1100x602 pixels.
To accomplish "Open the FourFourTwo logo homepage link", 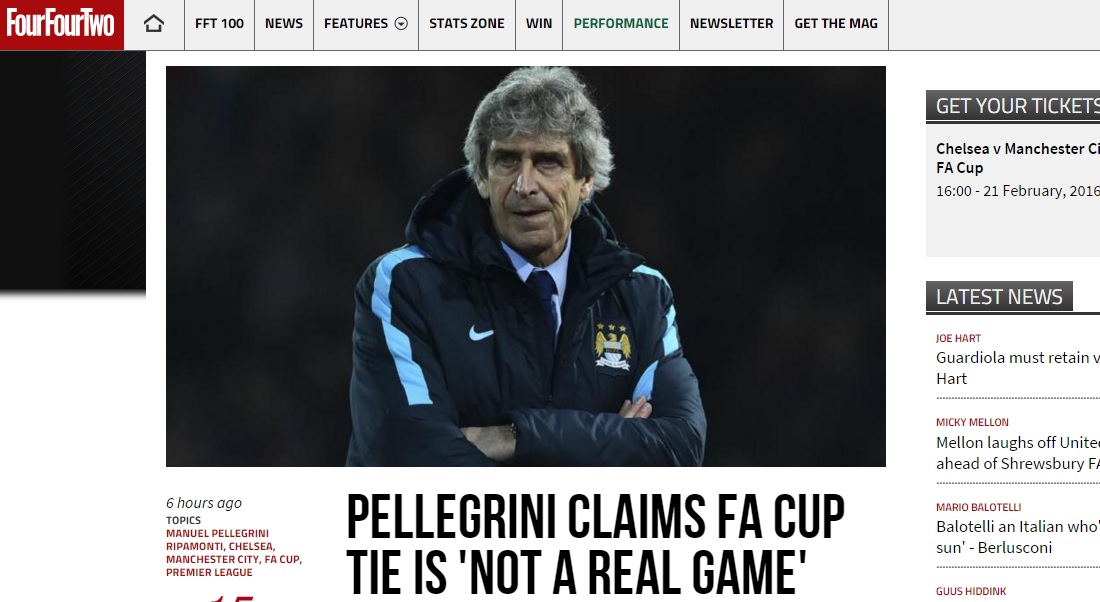I will coord(61,25).
